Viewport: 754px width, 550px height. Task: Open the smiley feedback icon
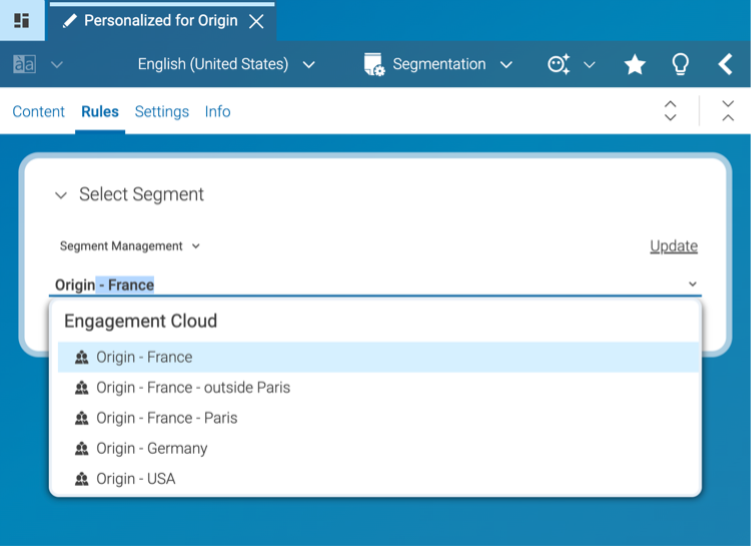coord(559,64)
